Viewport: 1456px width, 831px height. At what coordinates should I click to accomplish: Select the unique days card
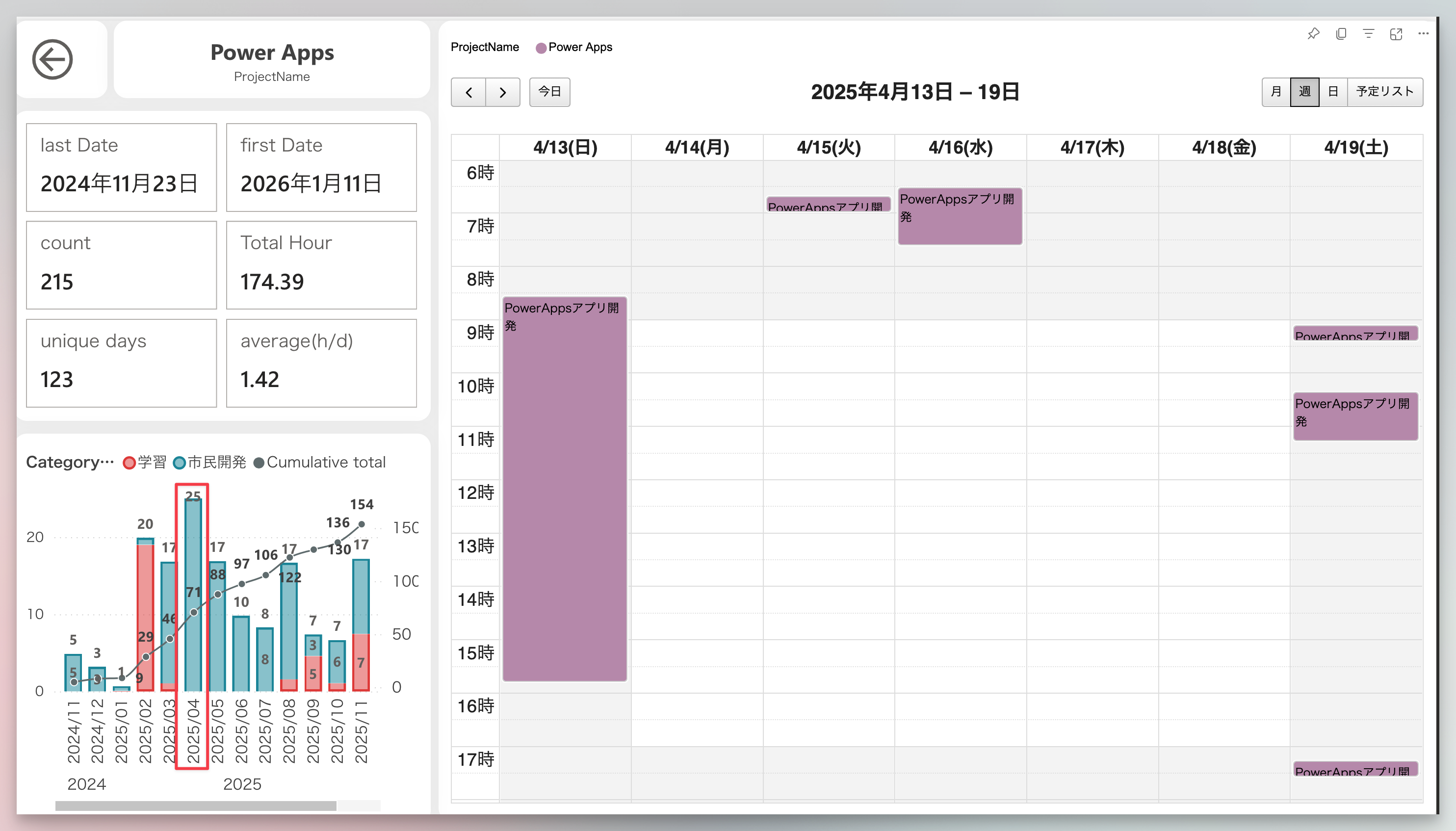122,363
